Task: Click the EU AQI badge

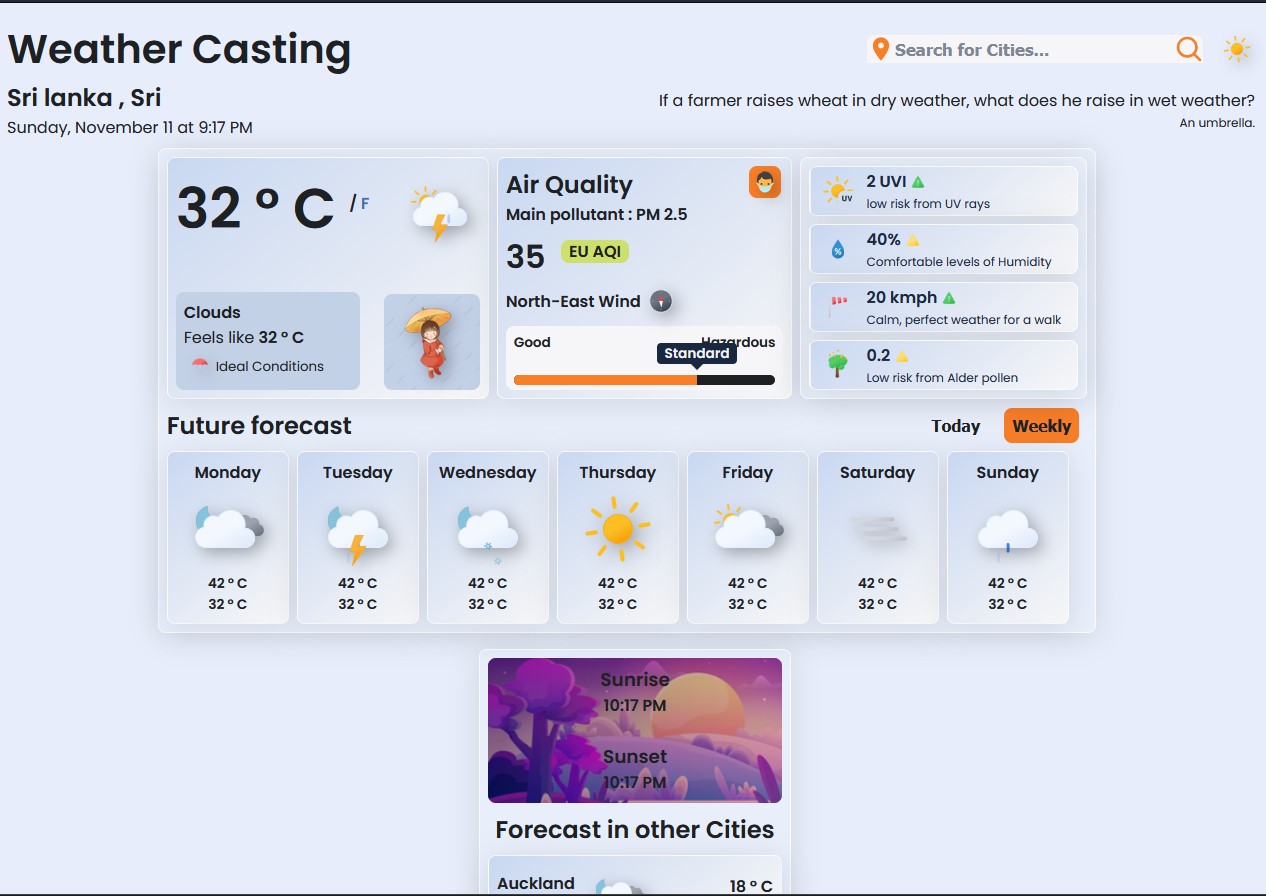Action: (594, 252)
